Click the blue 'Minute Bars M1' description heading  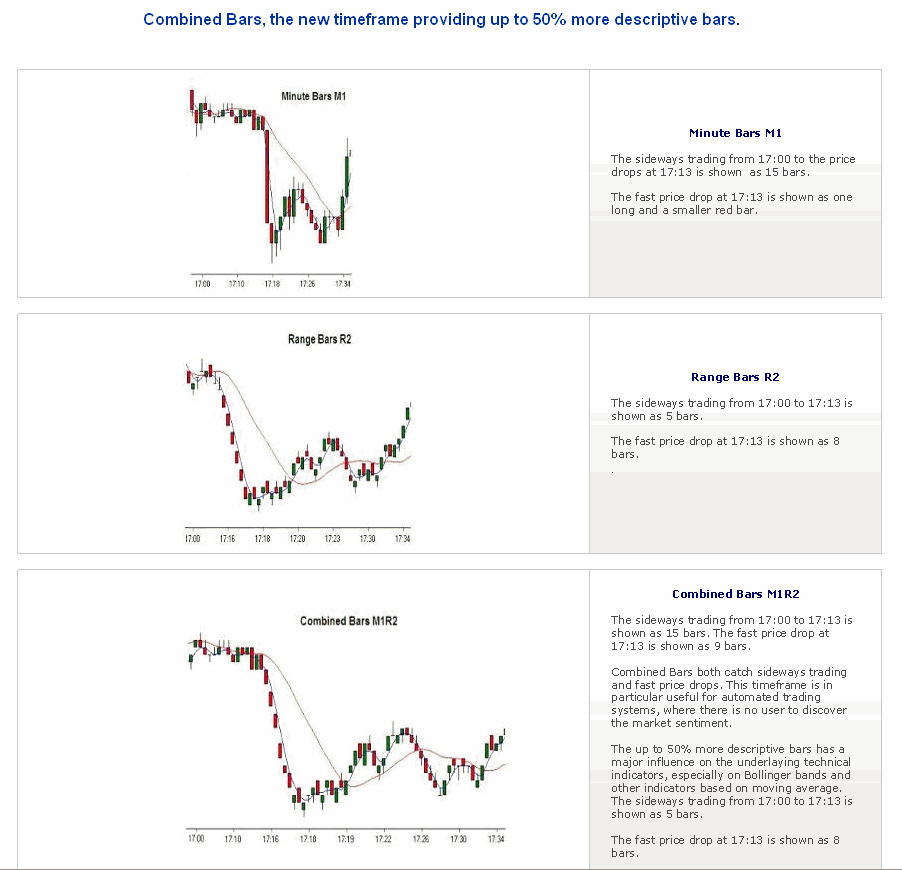pyautogui.click(x=735, y=133)
